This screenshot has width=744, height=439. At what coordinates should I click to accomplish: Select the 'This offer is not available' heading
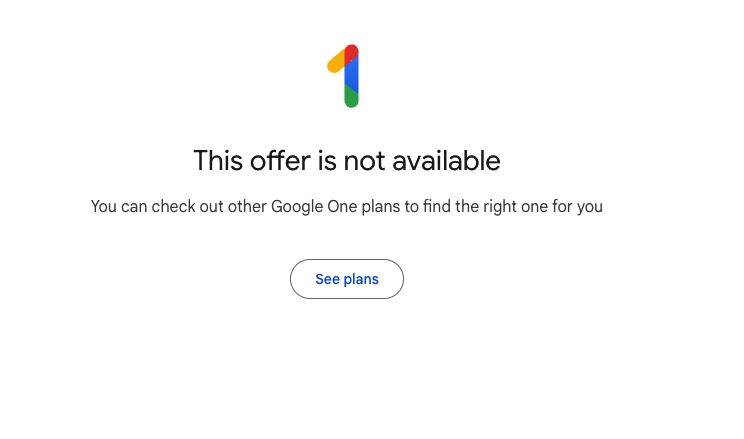tap(347, 160)
